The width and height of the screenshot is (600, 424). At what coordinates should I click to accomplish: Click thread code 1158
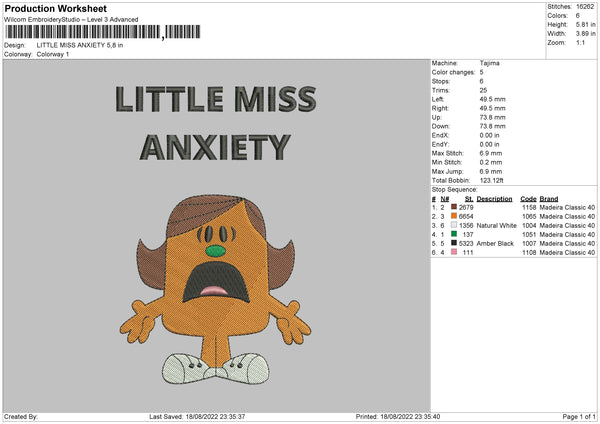click(x=529, y=207)
